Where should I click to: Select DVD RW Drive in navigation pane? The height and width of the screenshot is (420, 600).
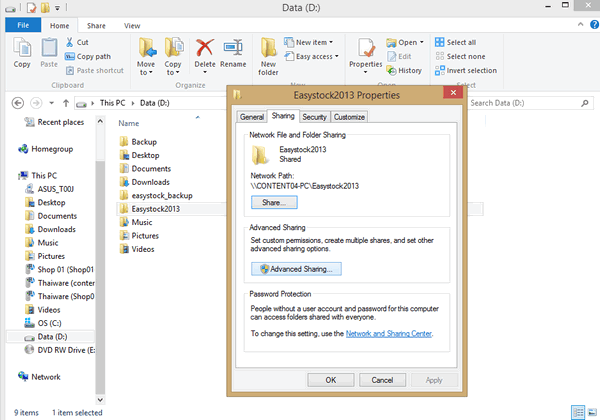click(x=60, y=350)
